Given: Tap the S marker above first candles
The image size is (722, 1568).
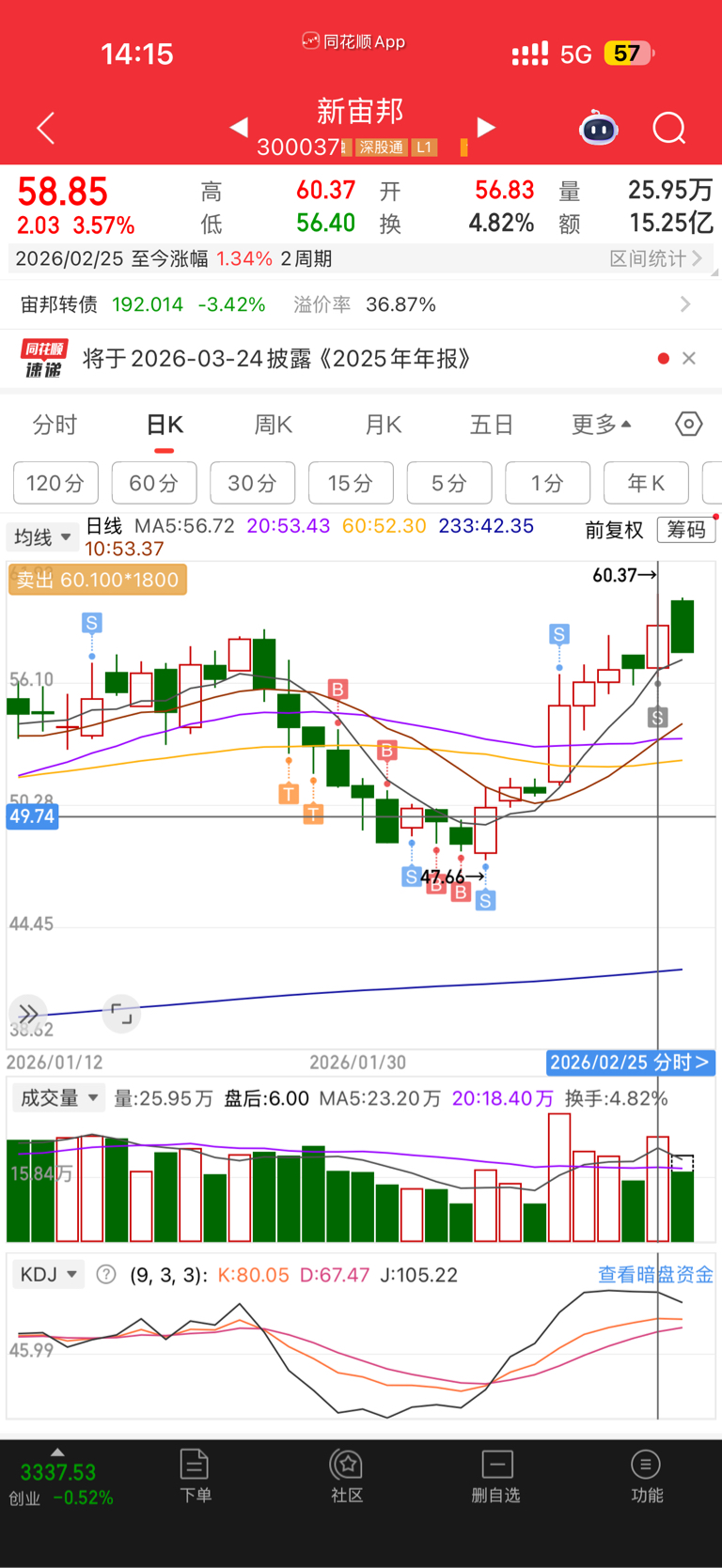Looking at the screenshot, I should [x=91, y=623].
